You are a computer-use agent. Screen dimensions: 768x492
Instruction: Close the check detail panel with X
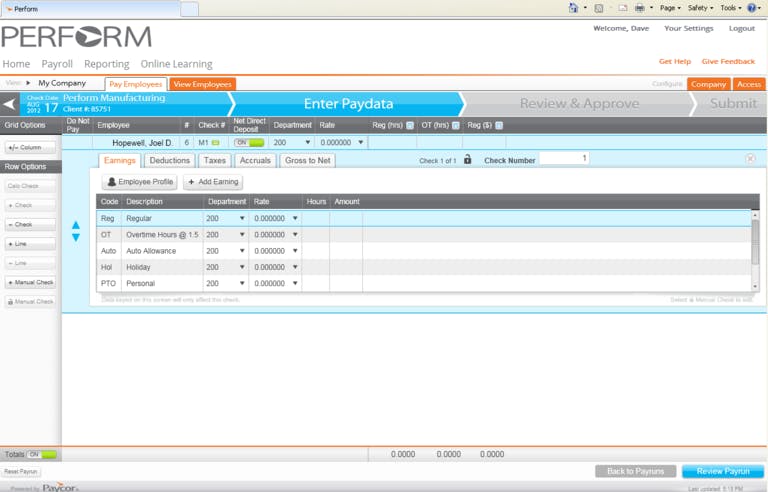coord(750,159)
